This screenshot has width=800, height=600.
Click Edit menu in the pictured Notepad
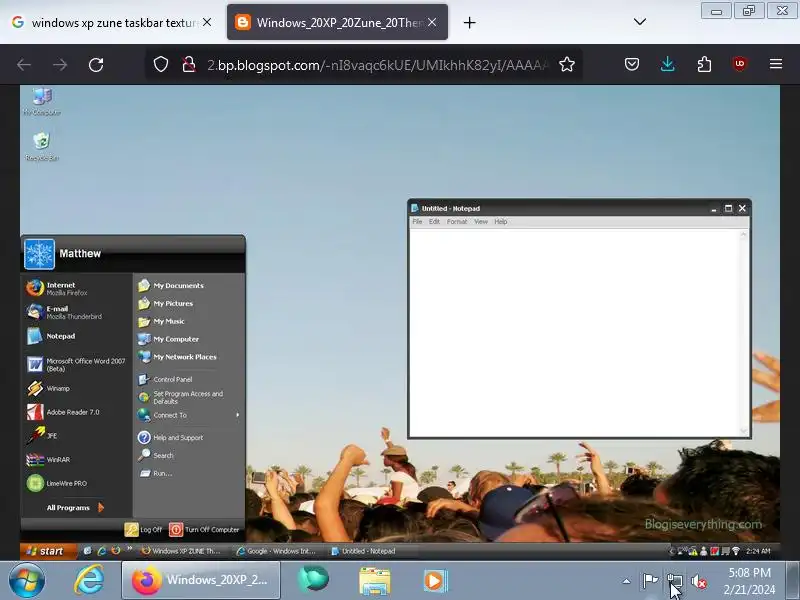[x=434, y=222]
